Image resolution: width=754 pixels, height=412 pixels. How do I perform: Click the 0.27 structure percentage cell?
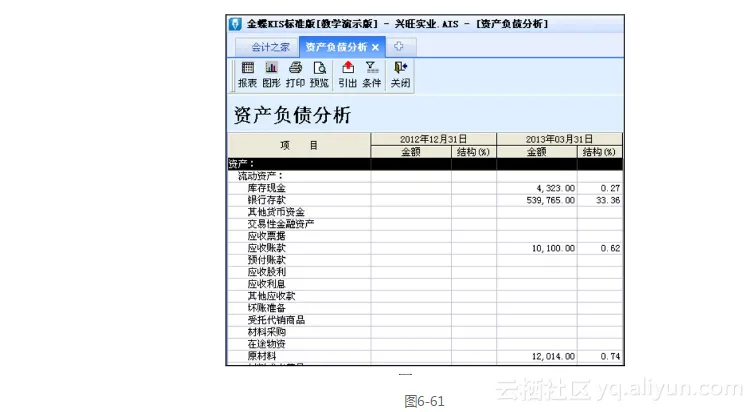pyautogui.click(x=599, y=188)
